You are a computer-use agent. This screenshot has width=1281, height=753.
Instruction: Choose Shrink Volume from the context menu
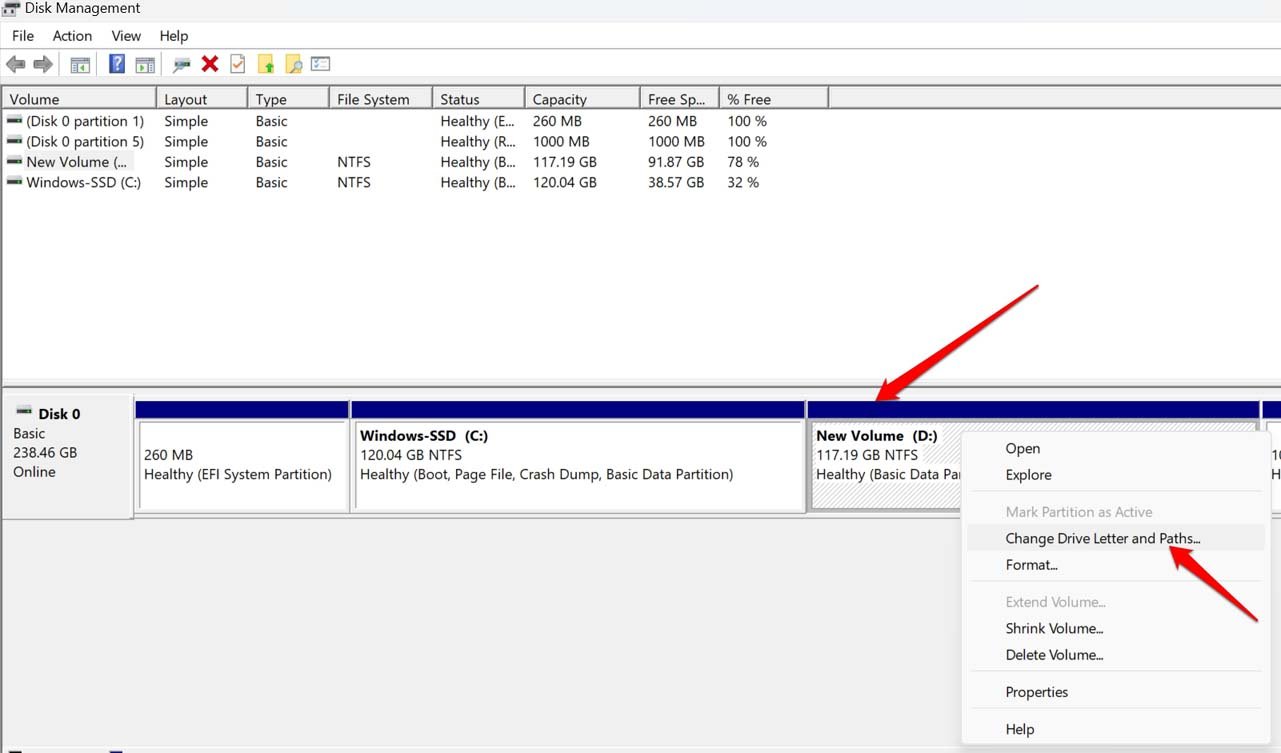click(1054, 628)
